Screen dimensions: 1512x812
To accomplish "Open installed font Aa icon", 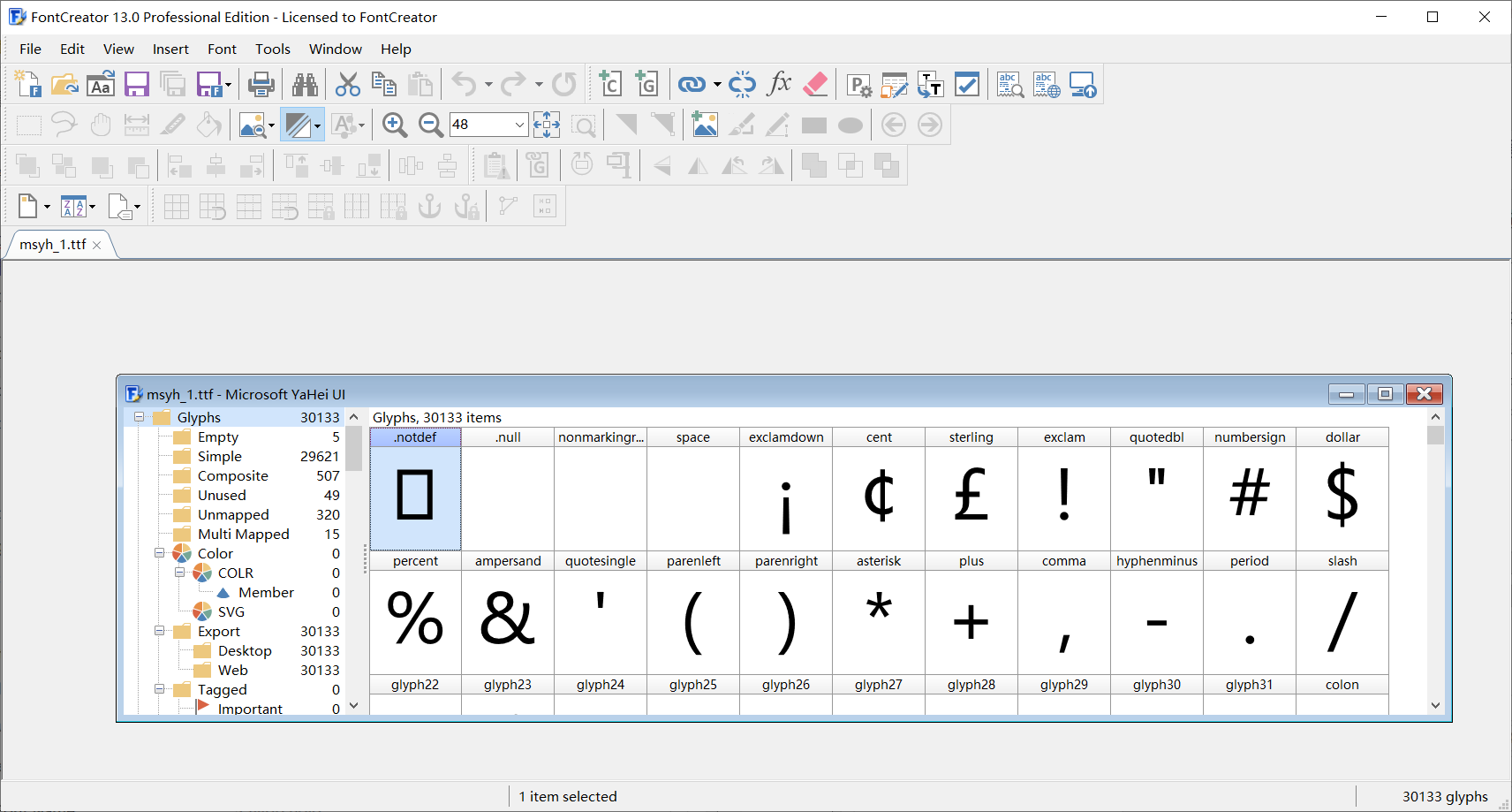I will tap(101, 85).
